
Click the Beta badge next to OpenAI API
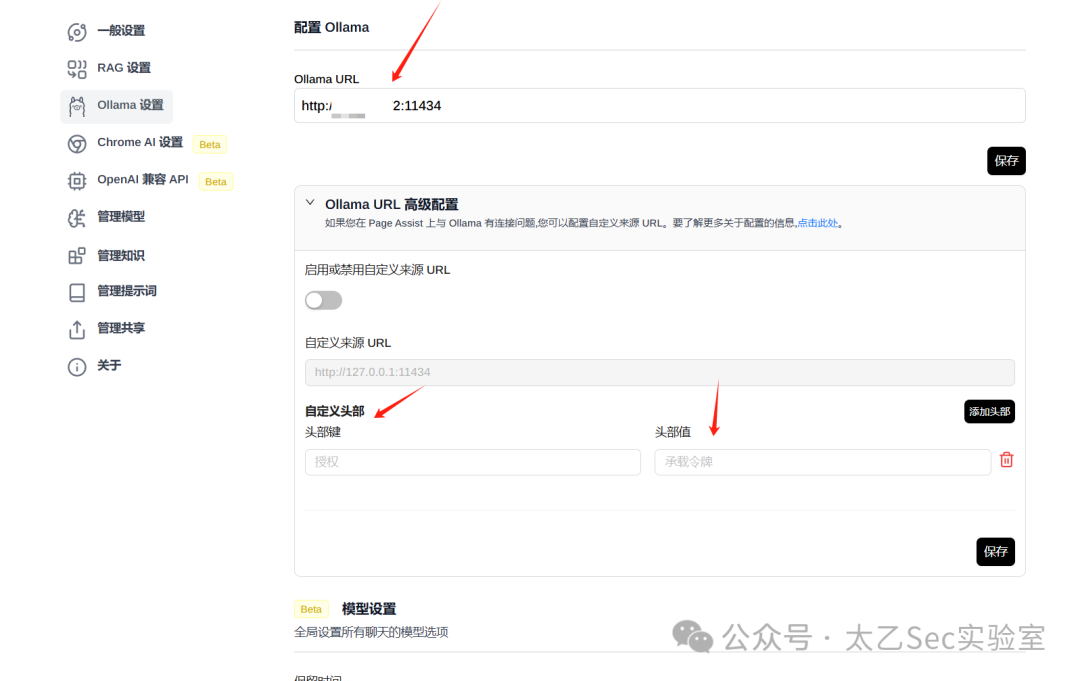coord(216,182)
